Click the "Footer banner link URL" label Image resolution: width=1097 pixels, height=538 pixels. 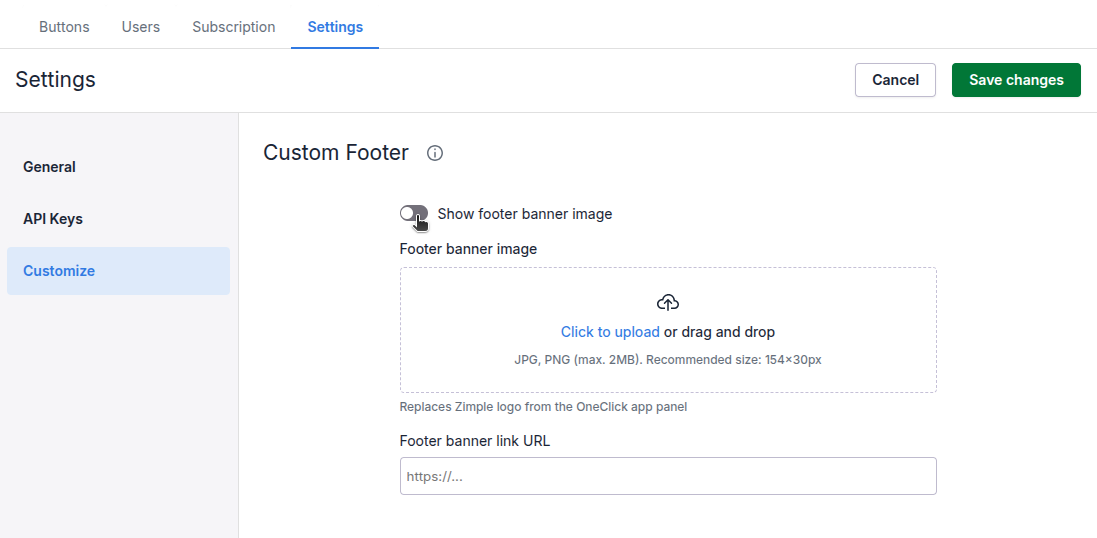click(x=475, y=441)
